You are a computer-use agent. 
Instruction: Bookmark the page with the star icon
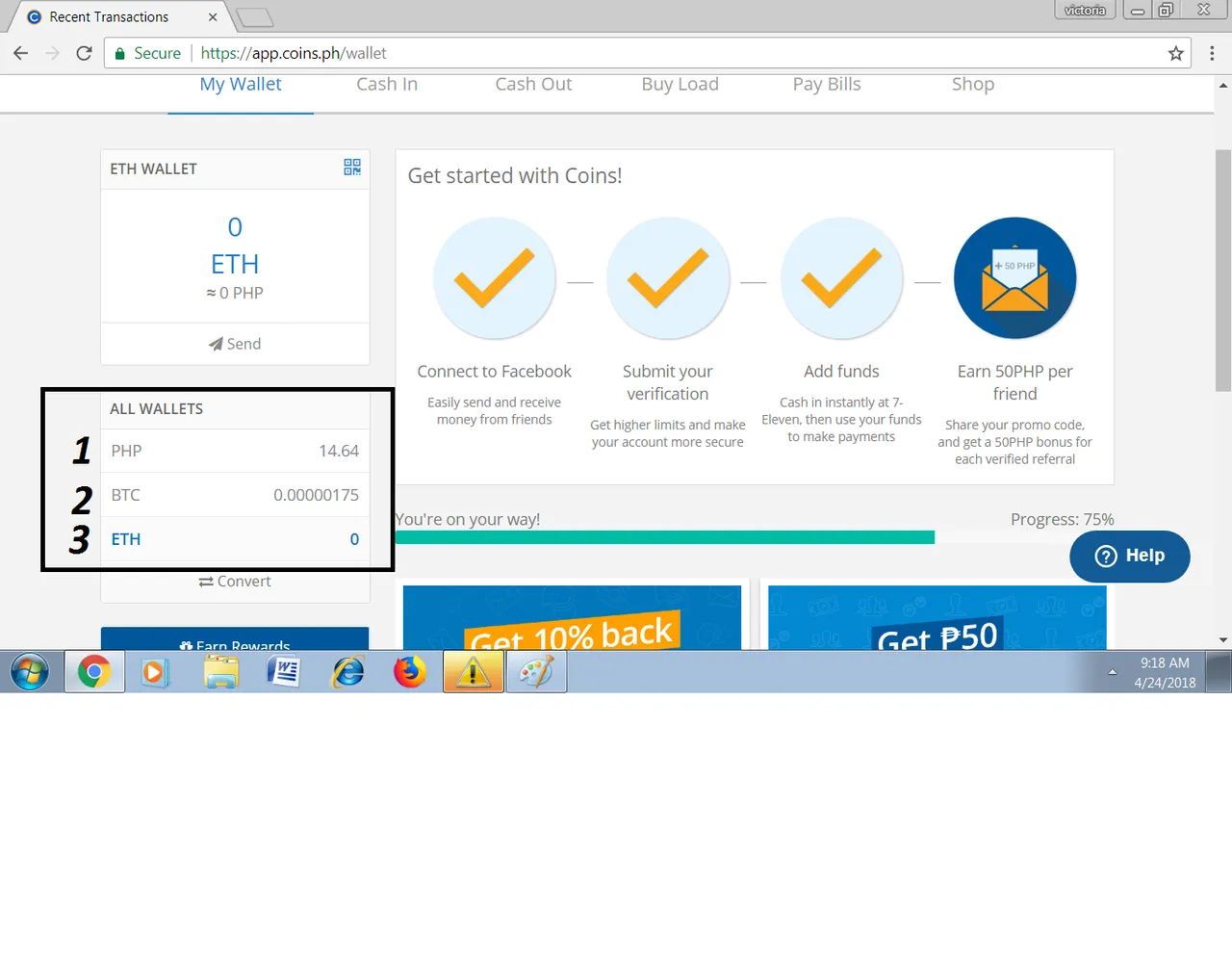pyautogui.click(x=1175, y=53)
